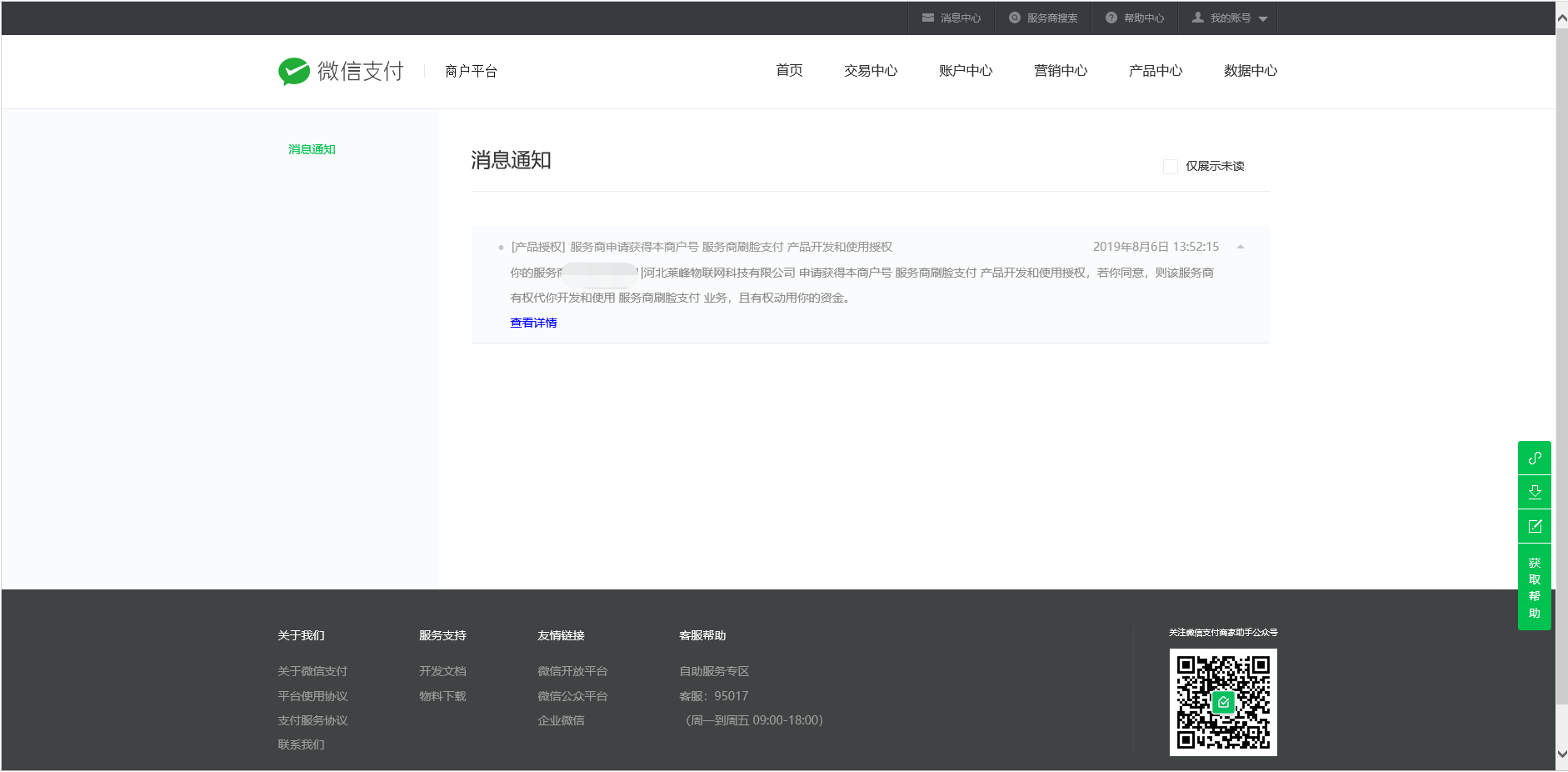Expand the 我的账号 dropdown arrow

pyautogui.click(x=1262, y=18)
